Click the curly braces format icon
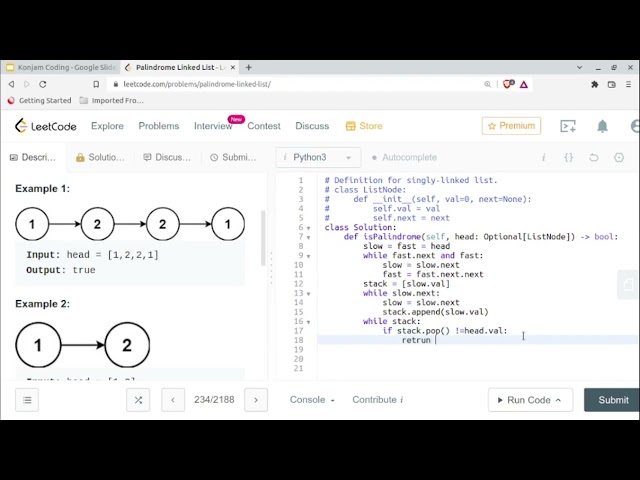 click(569, 158)
